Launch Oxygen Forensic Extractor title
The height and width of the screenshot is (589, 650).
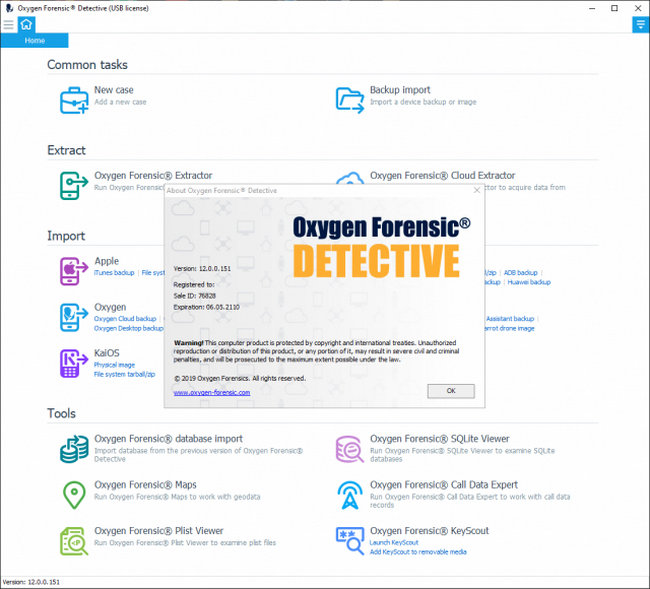[153, 175]
